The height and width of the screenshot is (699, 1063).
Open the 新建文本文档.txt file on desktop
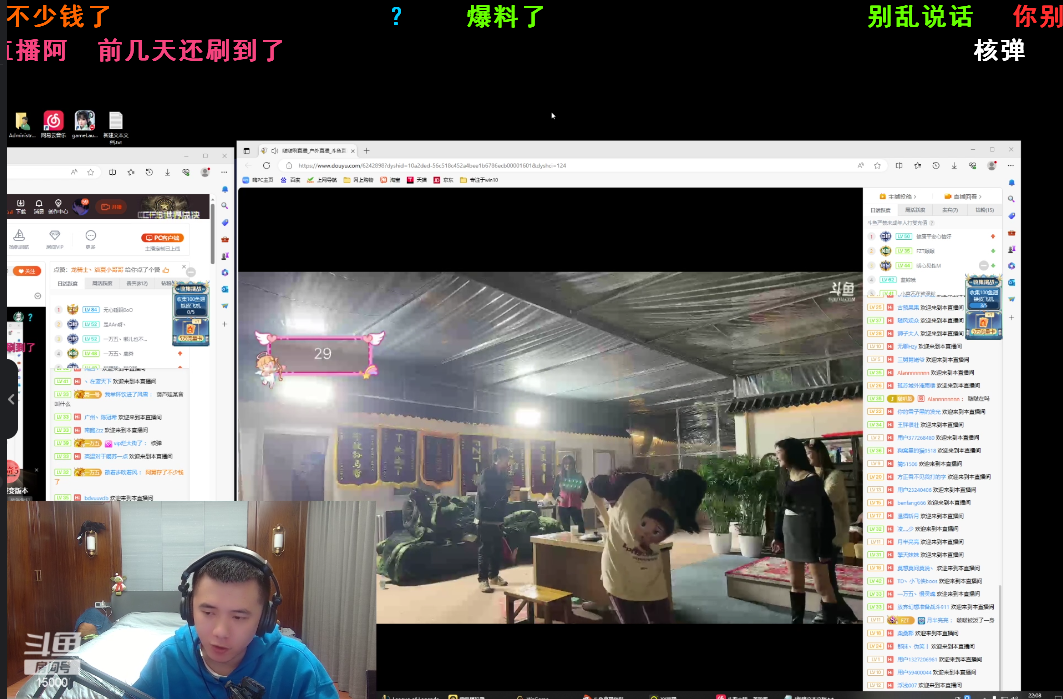pos(116,126)
